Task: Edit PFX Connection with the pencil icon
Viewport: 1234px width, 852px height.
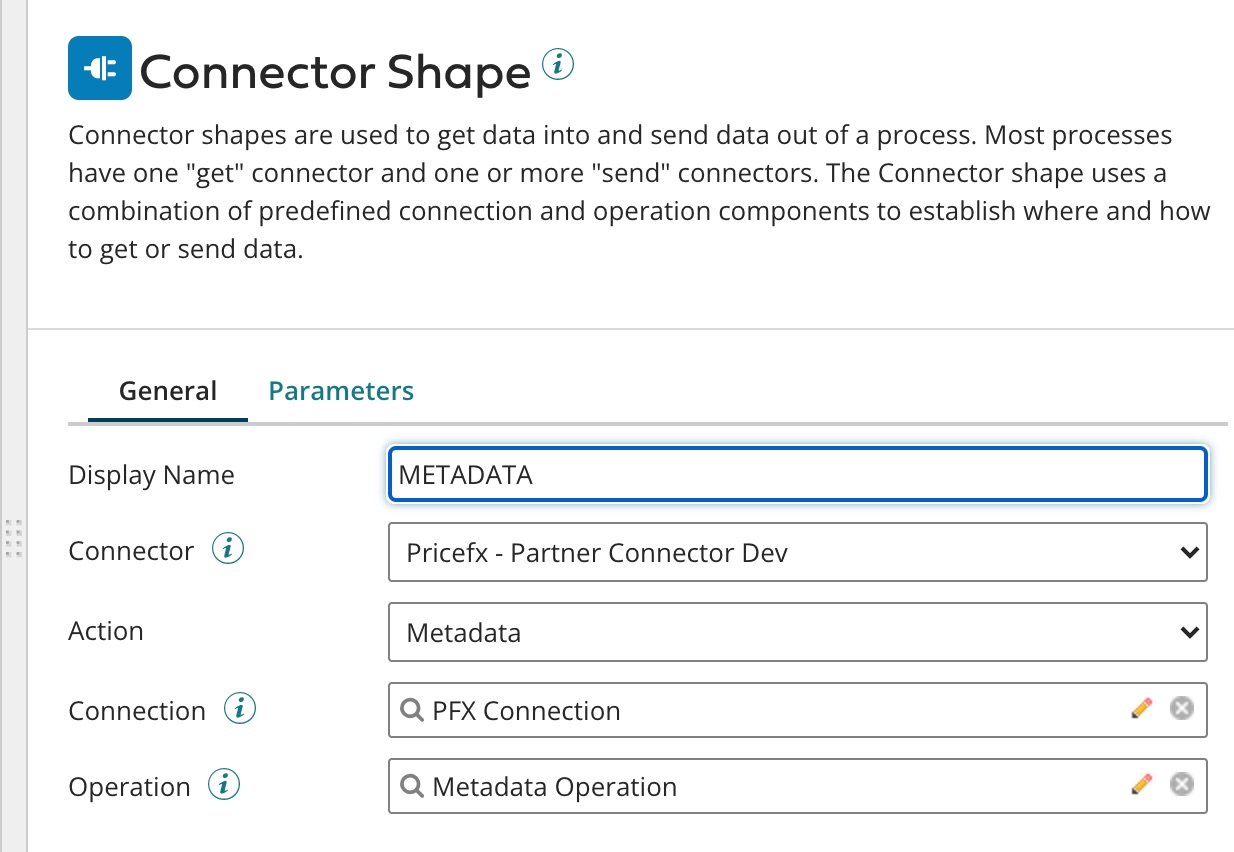Action: (x=1140, y=708)
